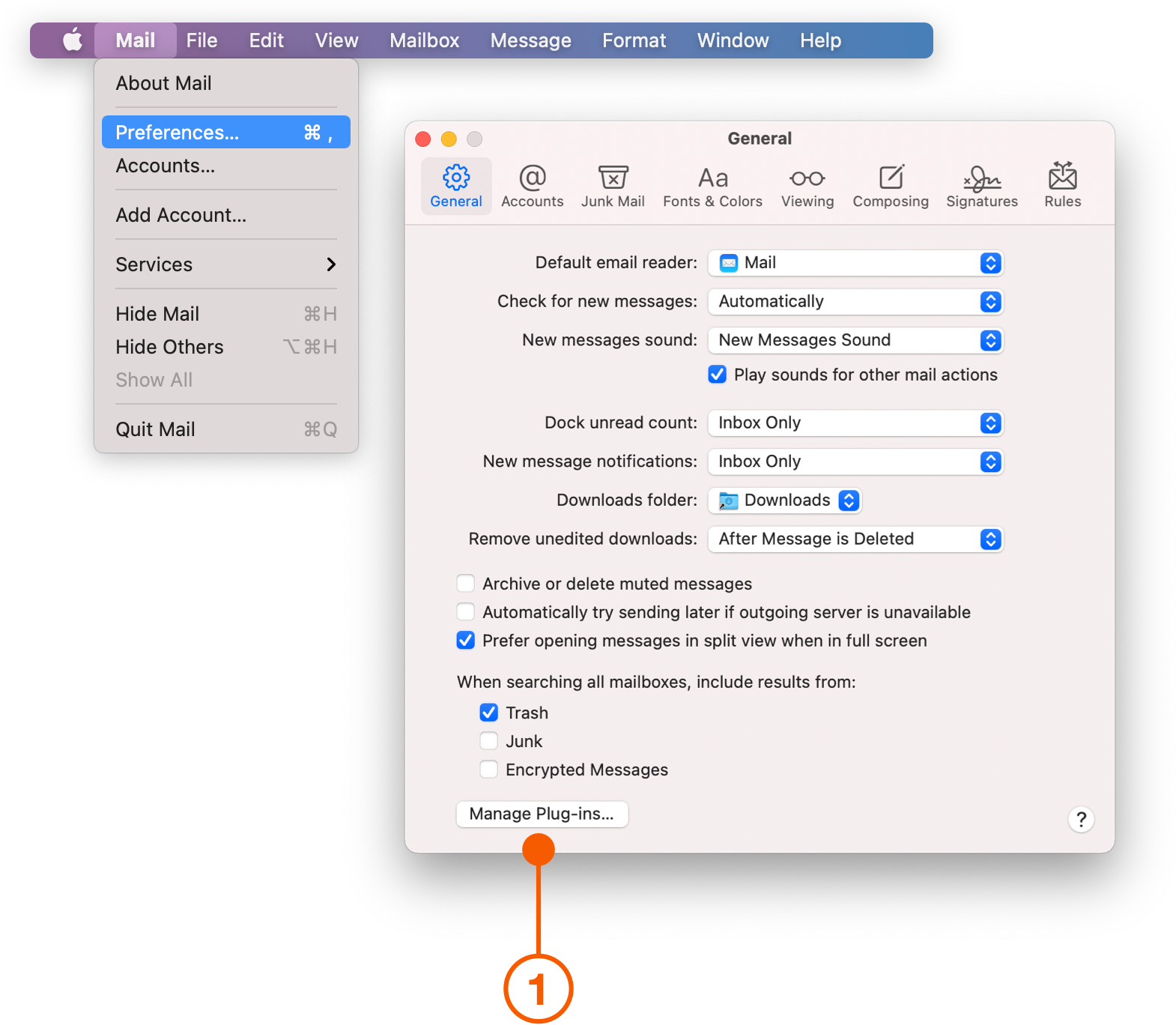Click the Manage Plug-ins... button
This screenshot has width=1176, height=1025.
pyautogui.click(x=542, y=814)
